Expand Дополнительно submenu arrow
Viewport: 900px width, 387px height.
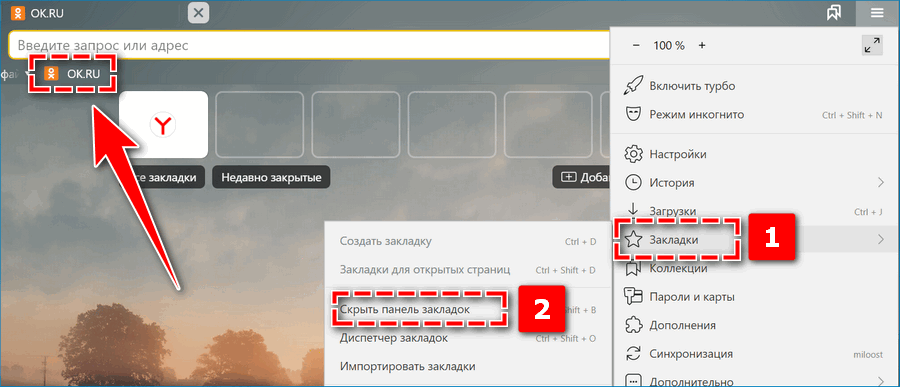pyautogui.click(x=881, y=380)
